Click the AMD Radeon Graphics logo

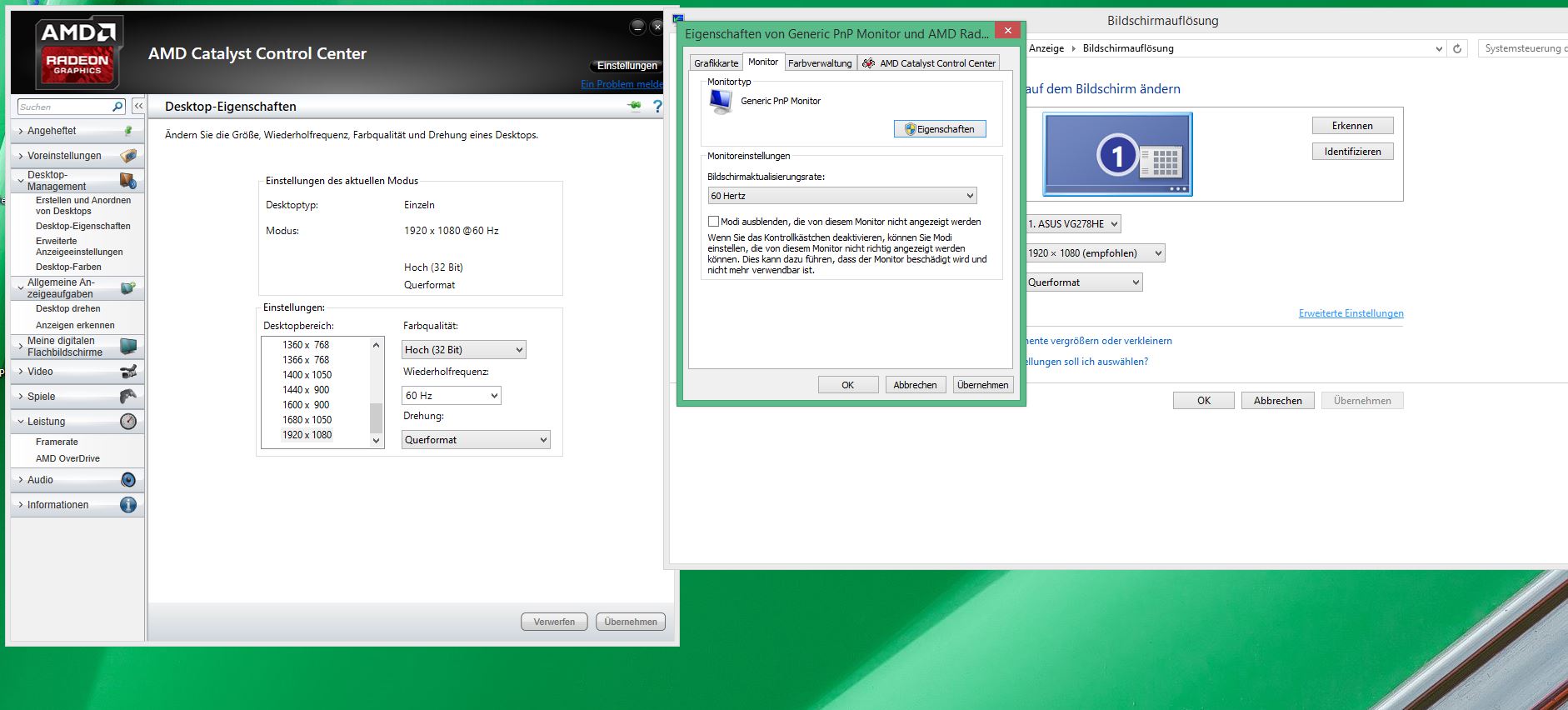tap(77, 53)
